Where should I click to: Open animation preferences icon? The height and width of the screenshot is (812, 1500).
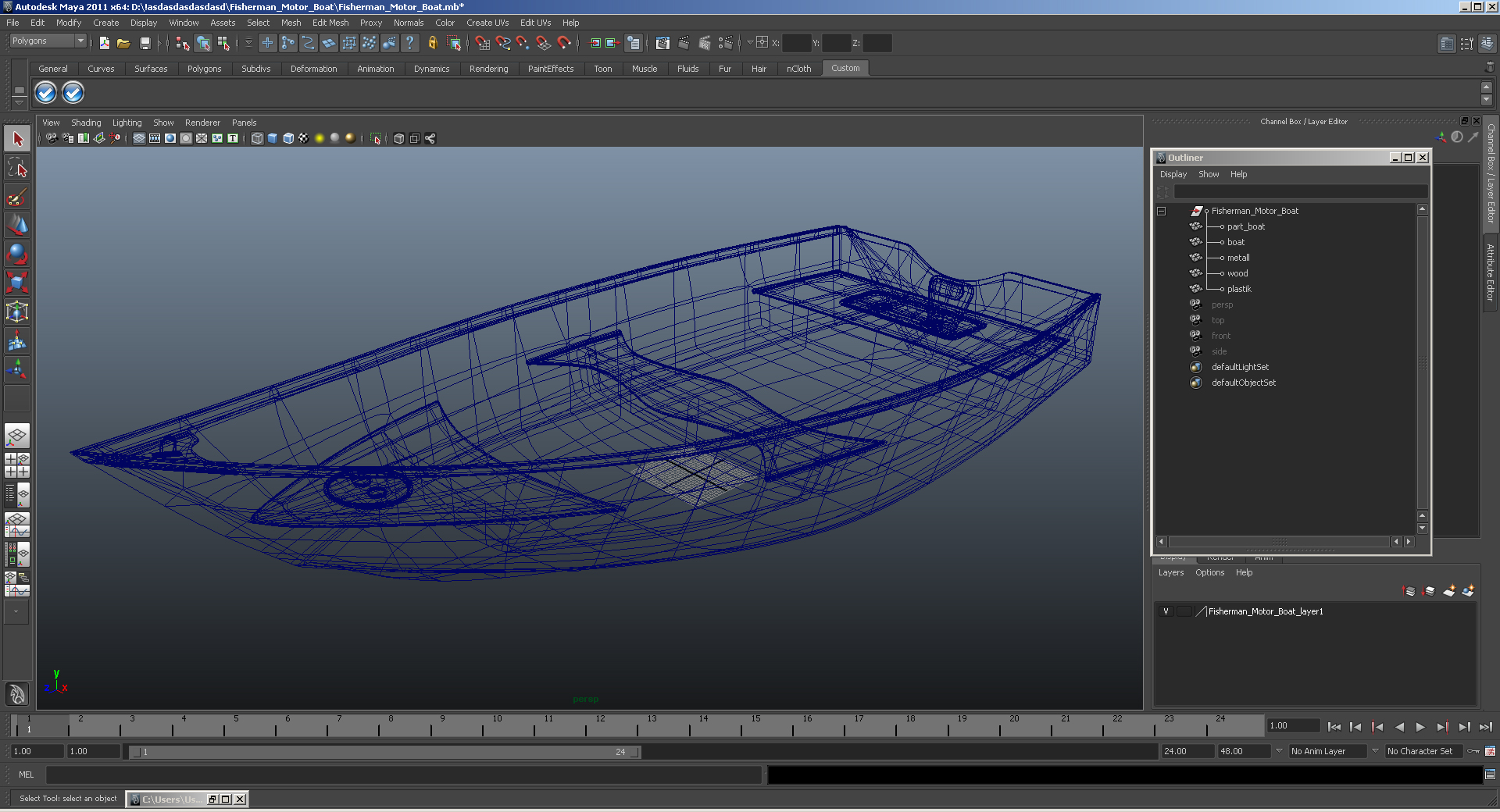[1490, 751]
